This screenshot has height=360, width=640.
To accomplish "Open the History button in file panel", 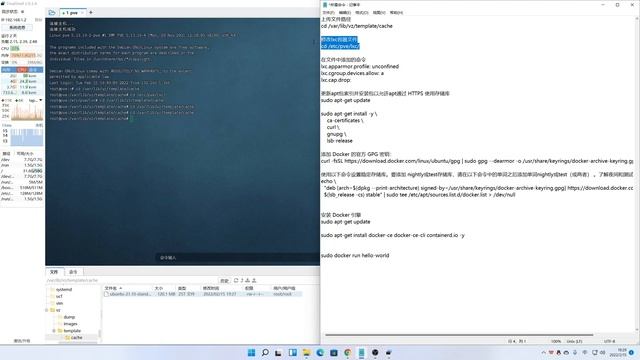I will click(x=224, y=281).
